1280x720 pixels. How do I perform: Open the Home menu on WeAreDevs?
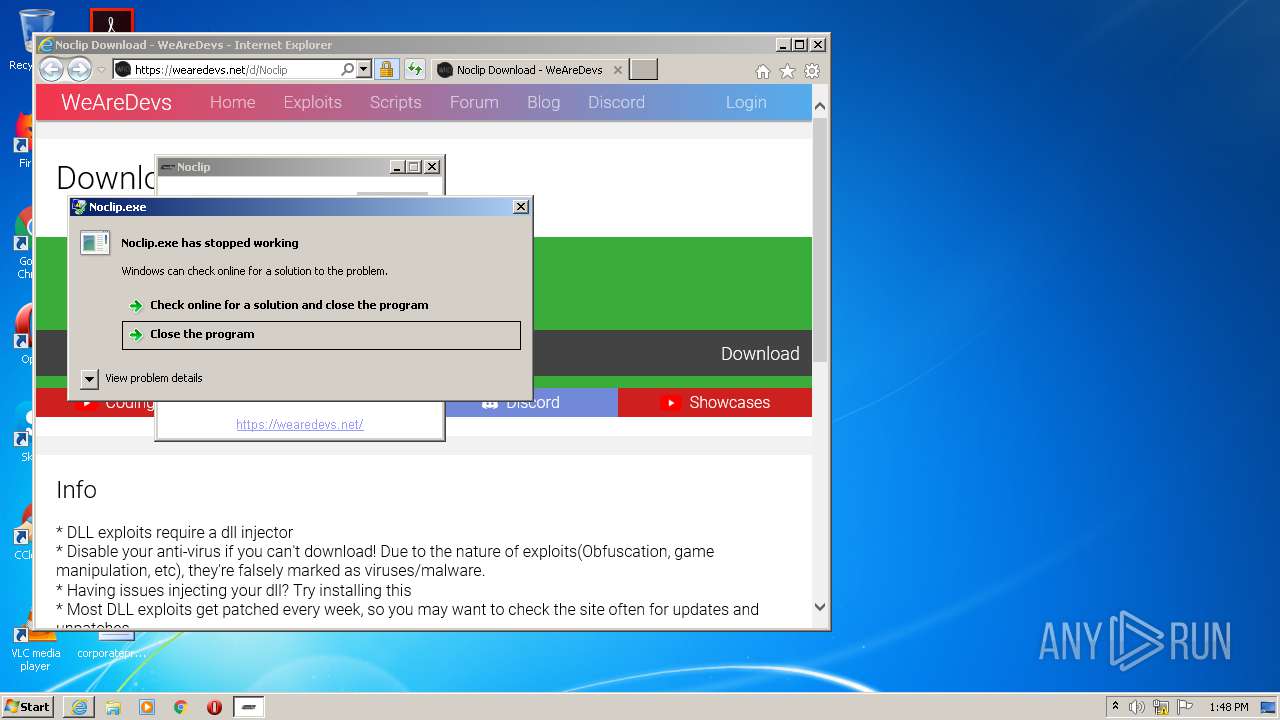[x=232, y=102]
